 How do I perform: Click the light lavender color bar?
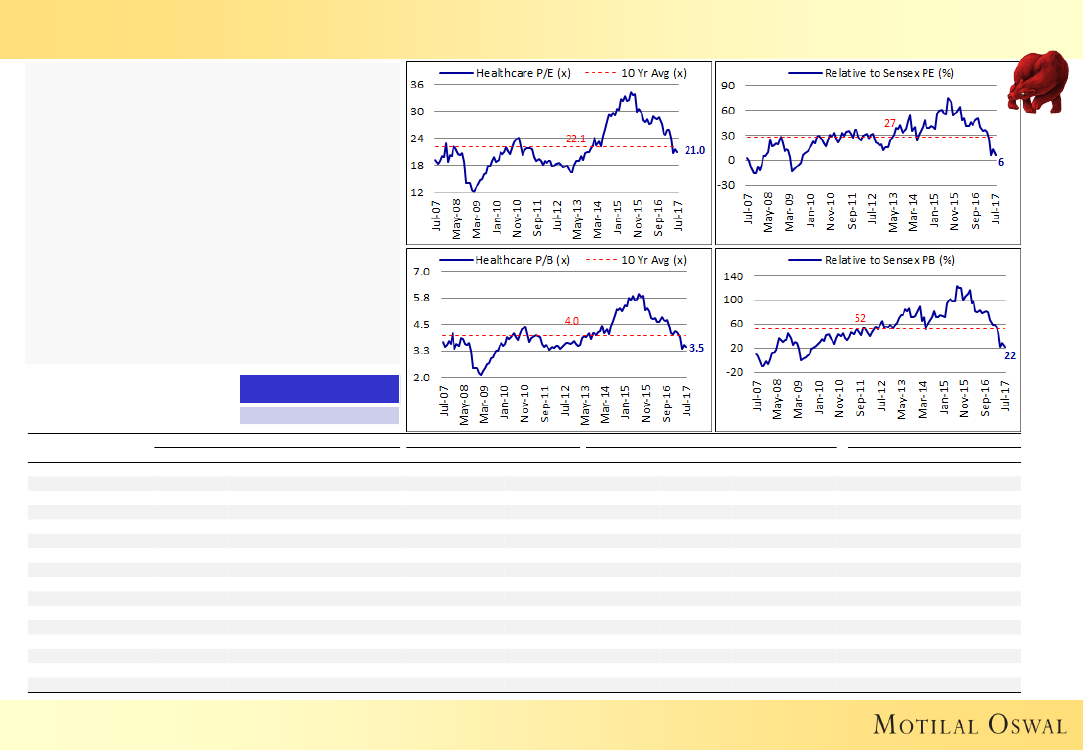pos(319,415)
